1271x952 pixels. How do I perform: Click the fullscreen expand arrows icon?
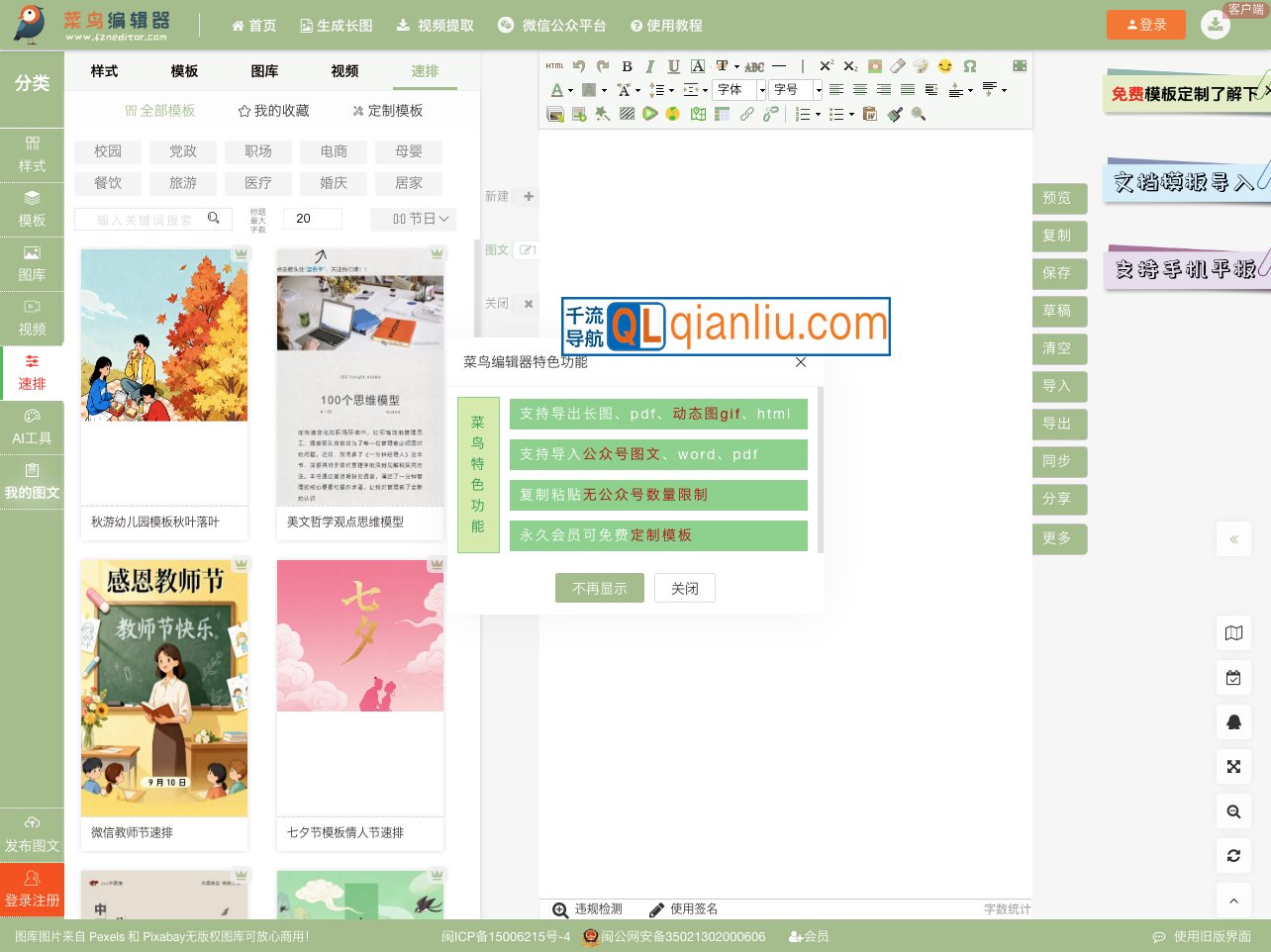[x=1233, y=767]
